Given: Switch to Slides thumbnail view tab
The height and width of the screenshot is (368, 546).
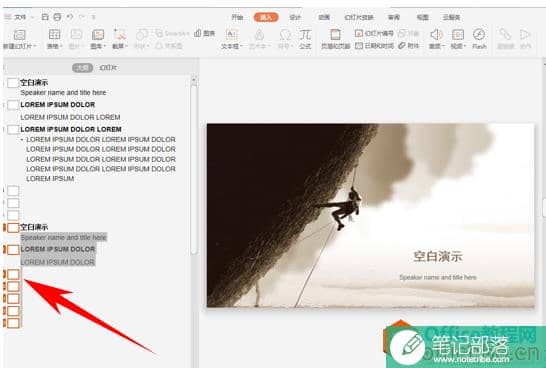Looking at the screenshot, I should [x=108, y=68].
